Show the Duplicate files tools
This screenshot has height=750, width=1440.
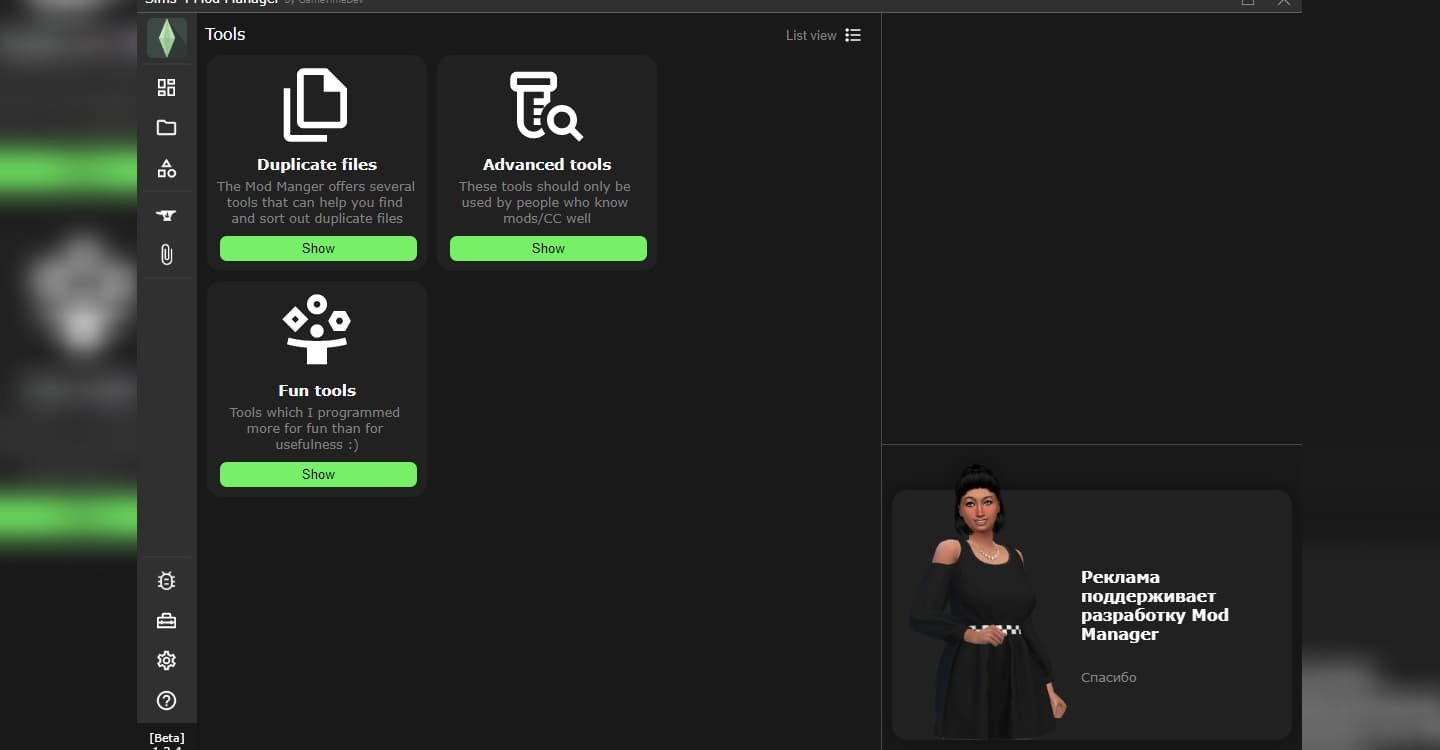click(318, 248)
